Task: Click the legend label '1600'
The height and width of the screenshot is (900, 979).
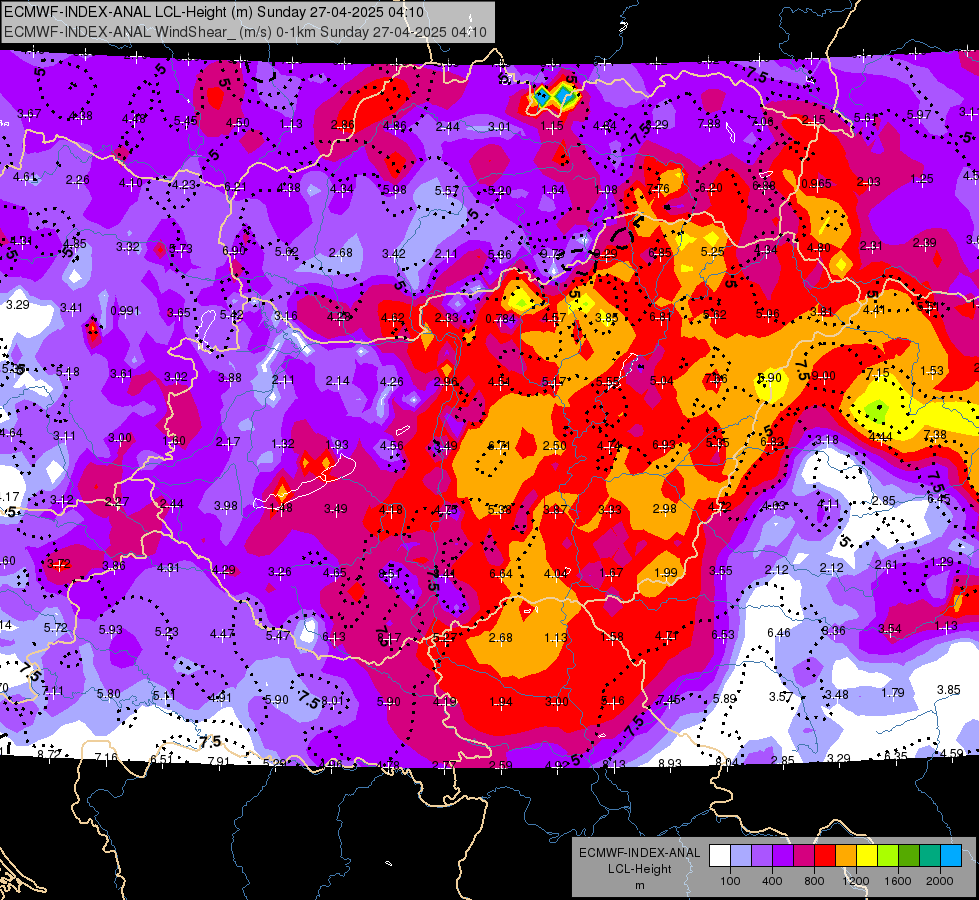Action: tap(898, 881)
